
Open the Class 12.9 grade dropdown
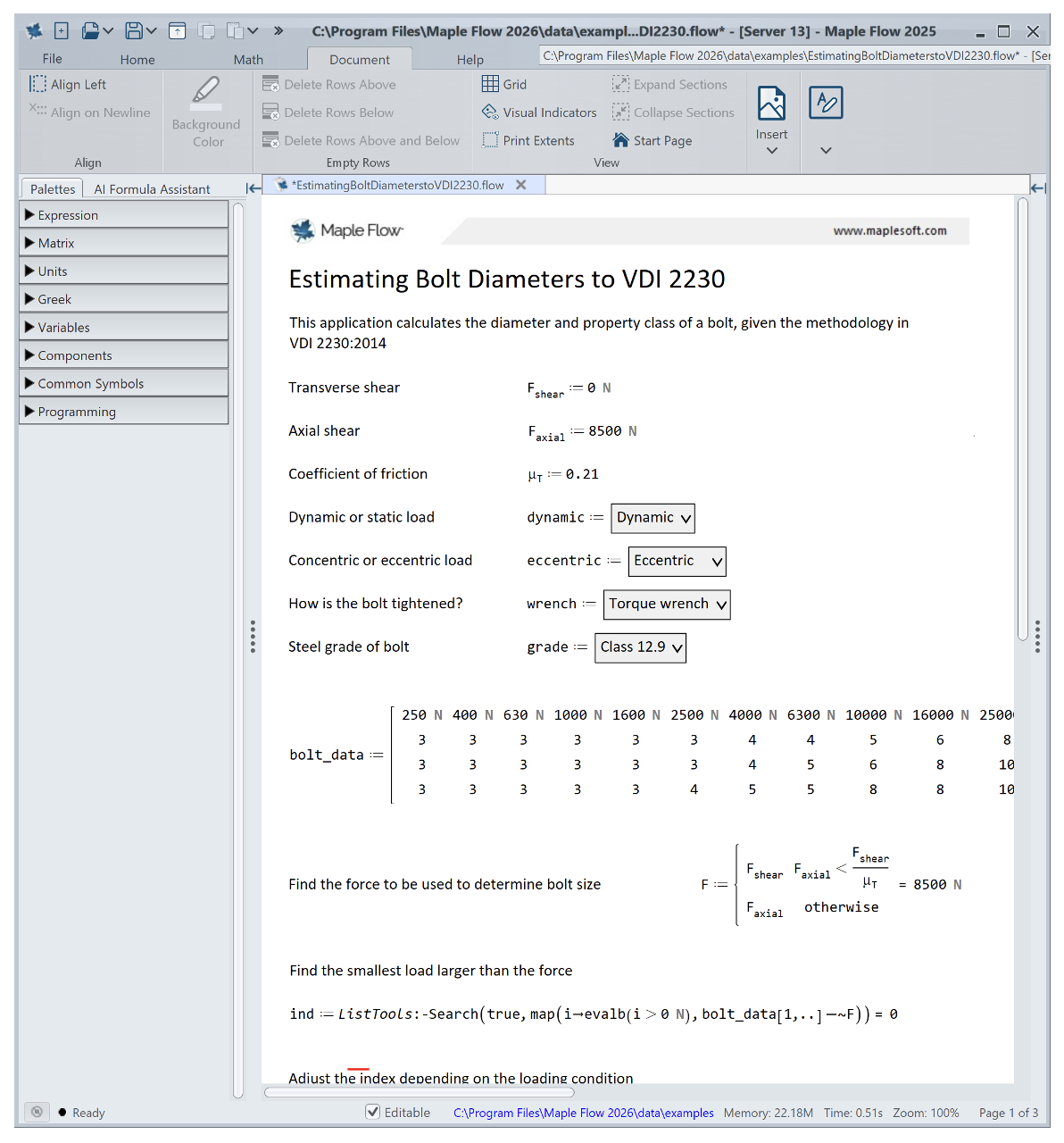[640, 647]
